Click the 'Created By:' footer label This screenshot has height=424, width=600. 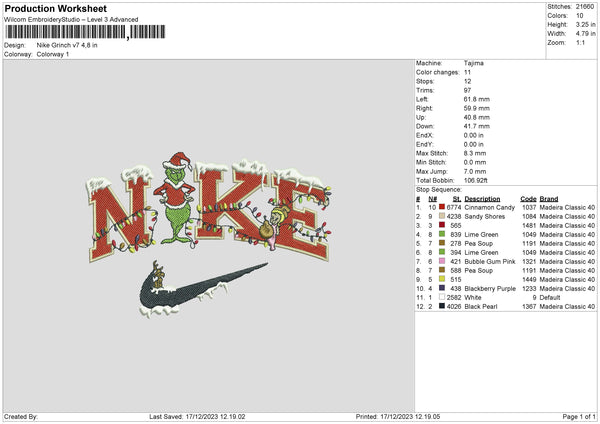tap(21, 416)
